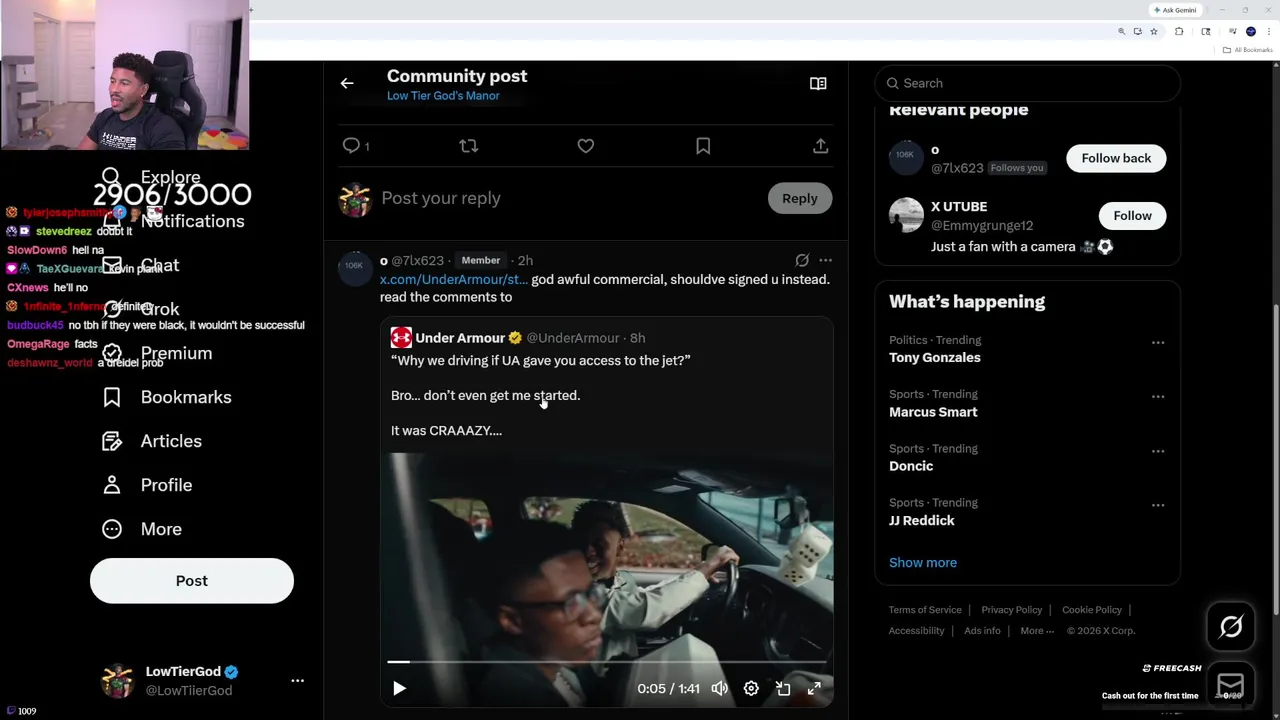The image size is (1280, 720).
Task: Open the Messages envelope floating button
Action: pos(1231,687)
